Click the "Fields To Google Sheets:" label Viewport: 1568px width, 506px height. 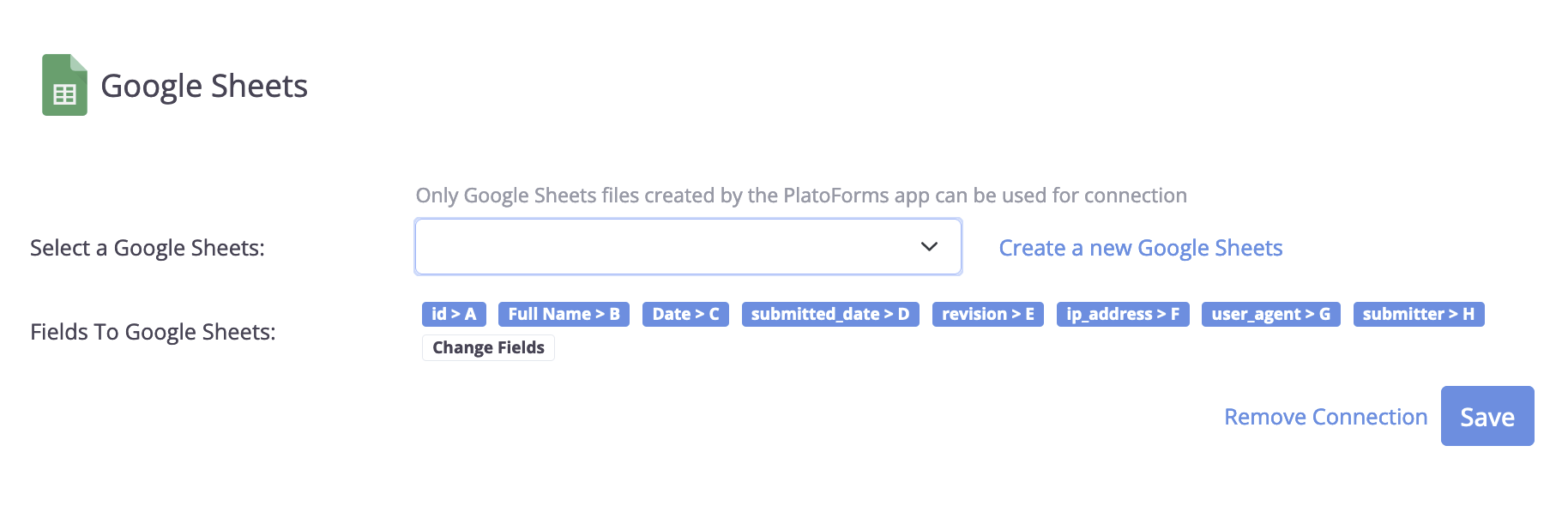[153, 332]
